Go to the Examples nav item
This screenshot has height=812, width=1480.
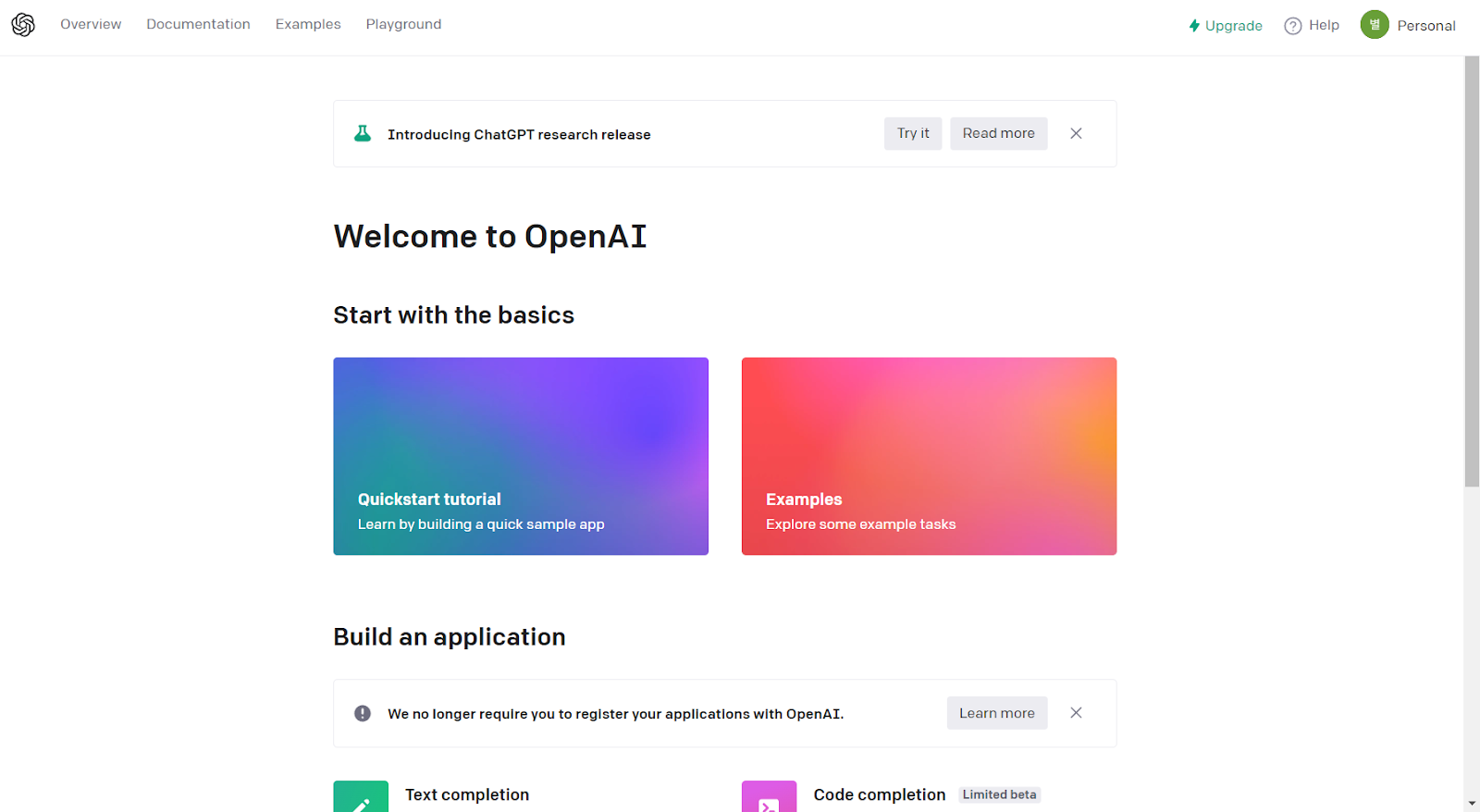(x=308, y=24)
